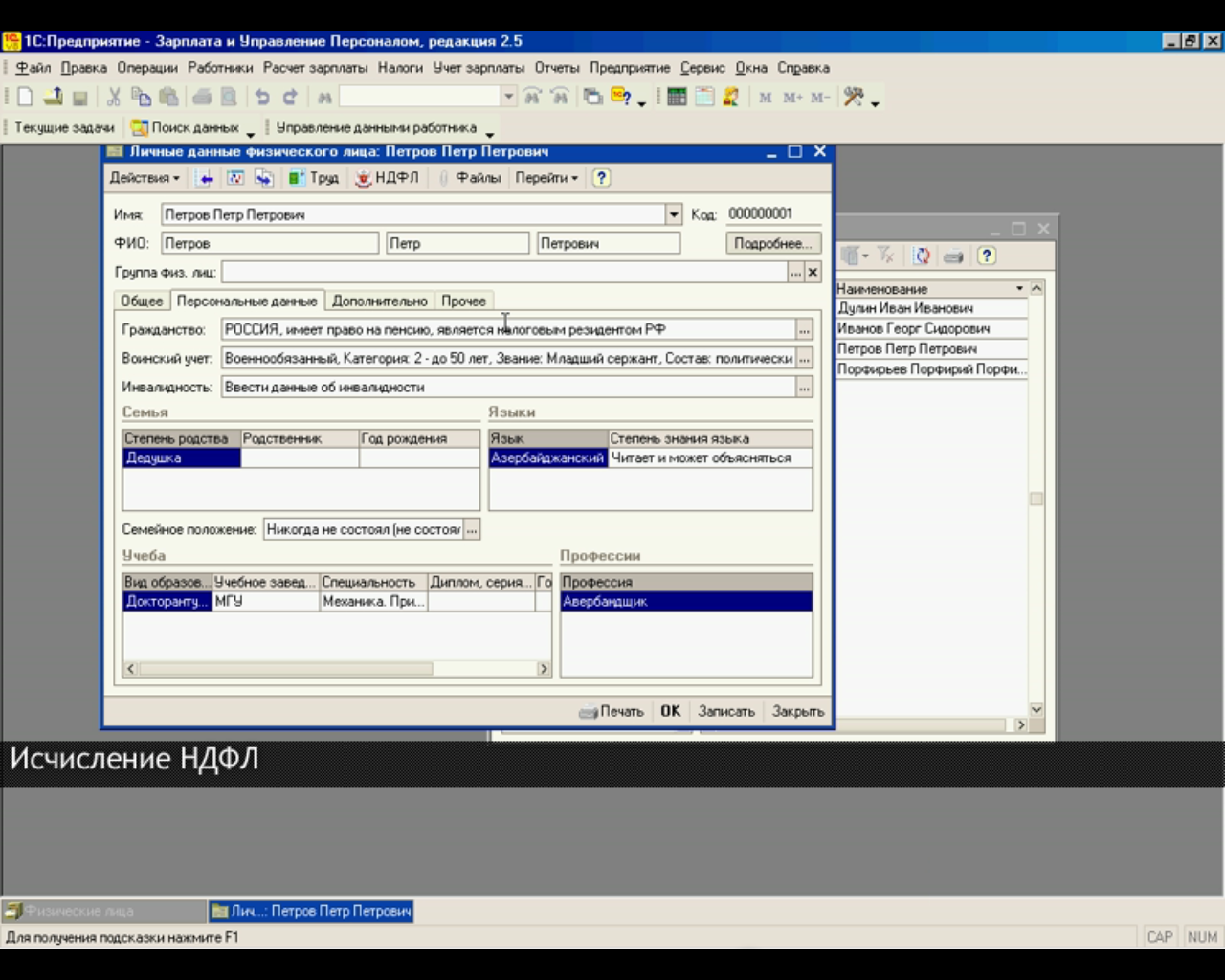Click the Undo arrow icon
This screenshot has width=1225, height=980.
(262, 97)
